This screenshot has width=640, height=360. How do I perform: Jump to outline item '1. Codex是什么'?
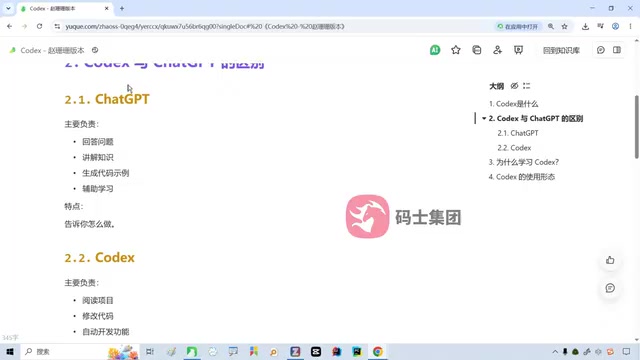point(513,104)
